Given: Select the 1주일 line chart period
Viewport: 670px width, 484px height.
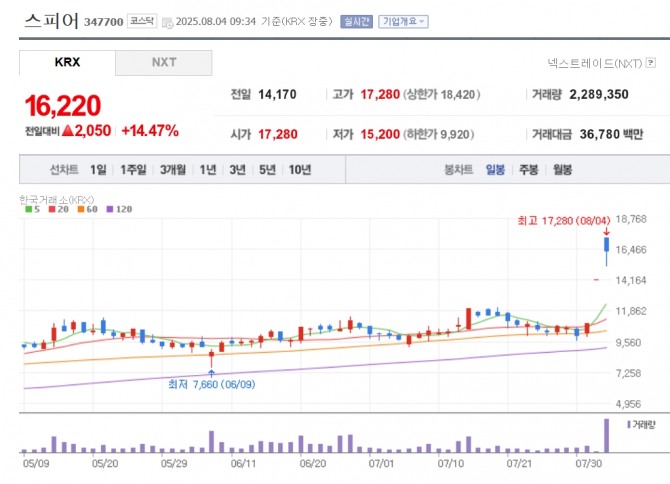Looking at the screenshot, I should [133, 170].
